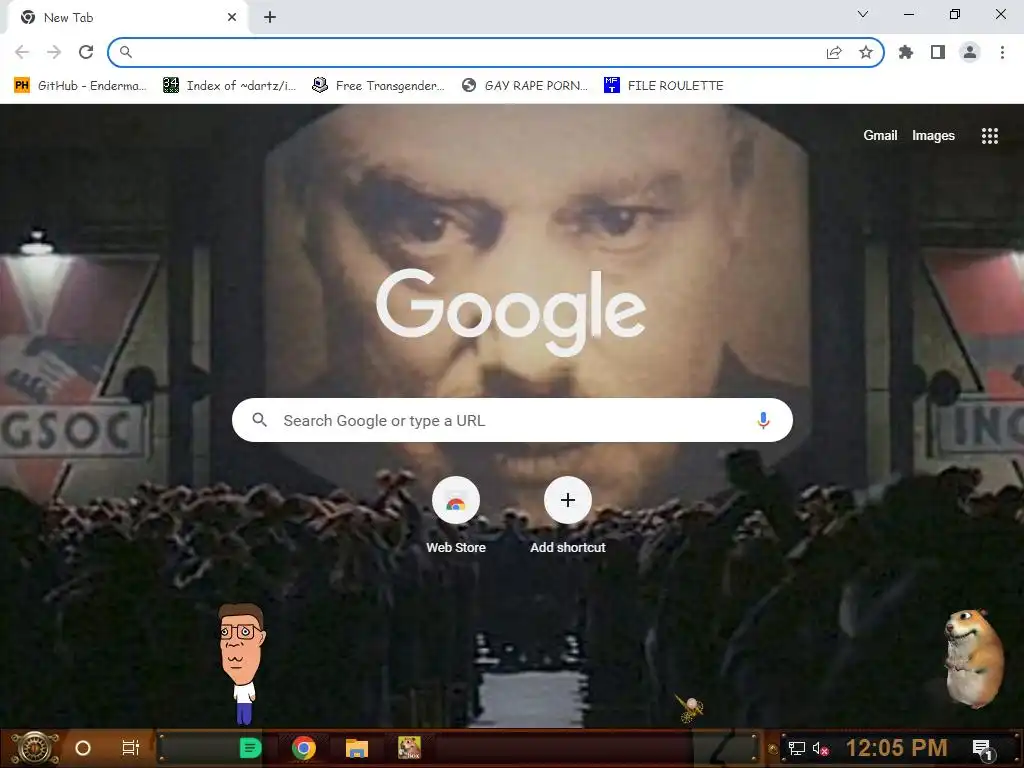This screenshot has height=768, width=1024.
Task: Click the forward navigation arrow
Action: (x=54, y=52)
